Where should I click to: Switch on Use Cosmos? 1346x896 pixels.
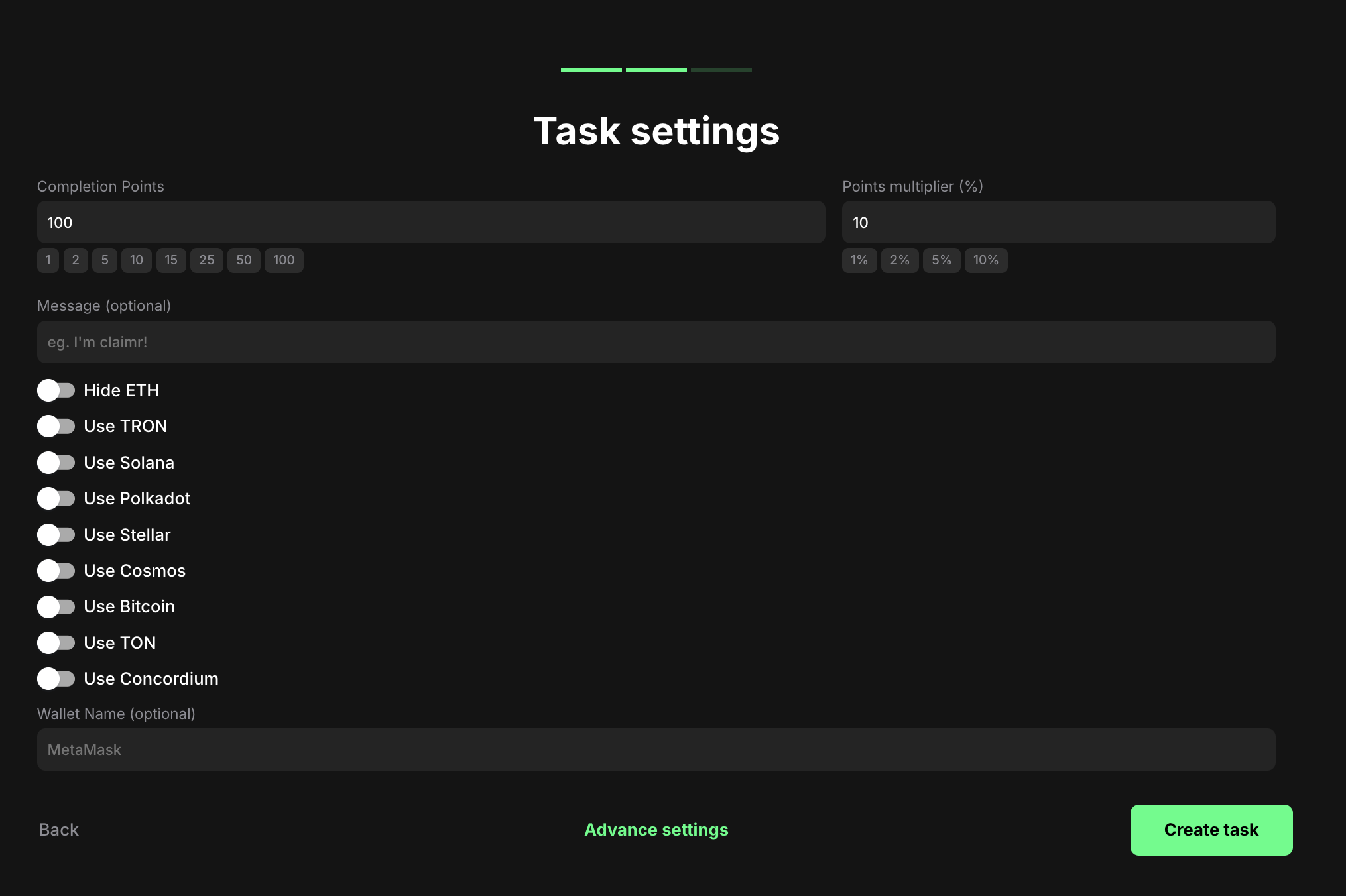56,571
